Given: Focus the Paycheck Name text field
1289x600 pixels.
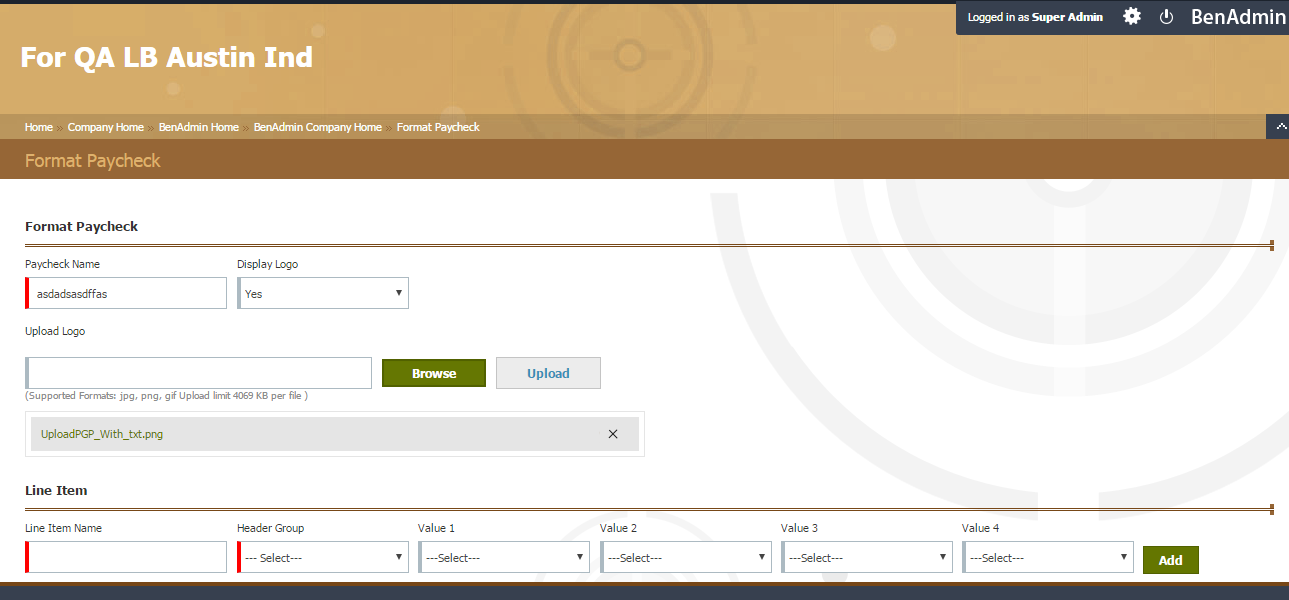Looking at the screenshot, I should [128, 293].
